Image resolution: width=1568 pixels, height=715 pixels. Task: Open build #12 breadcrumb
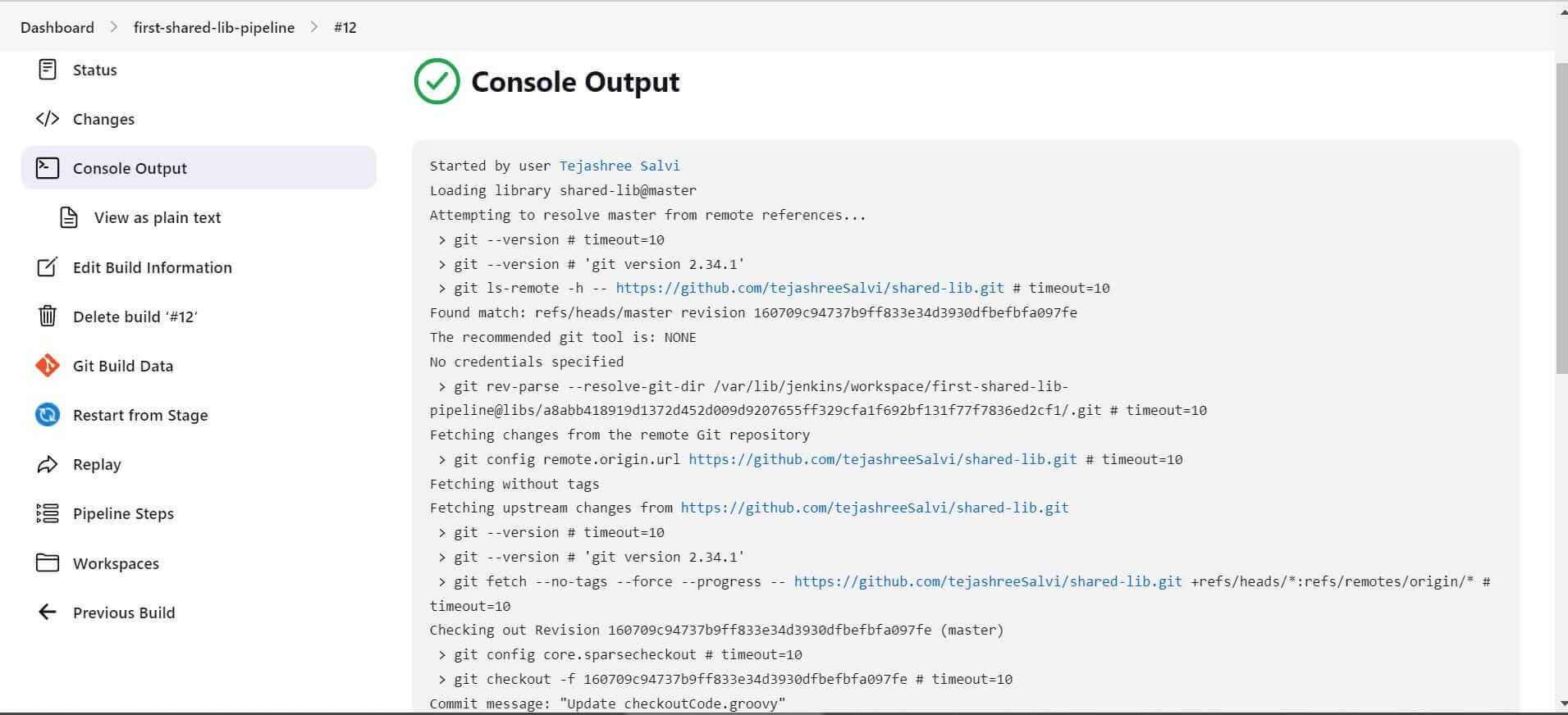345,27
